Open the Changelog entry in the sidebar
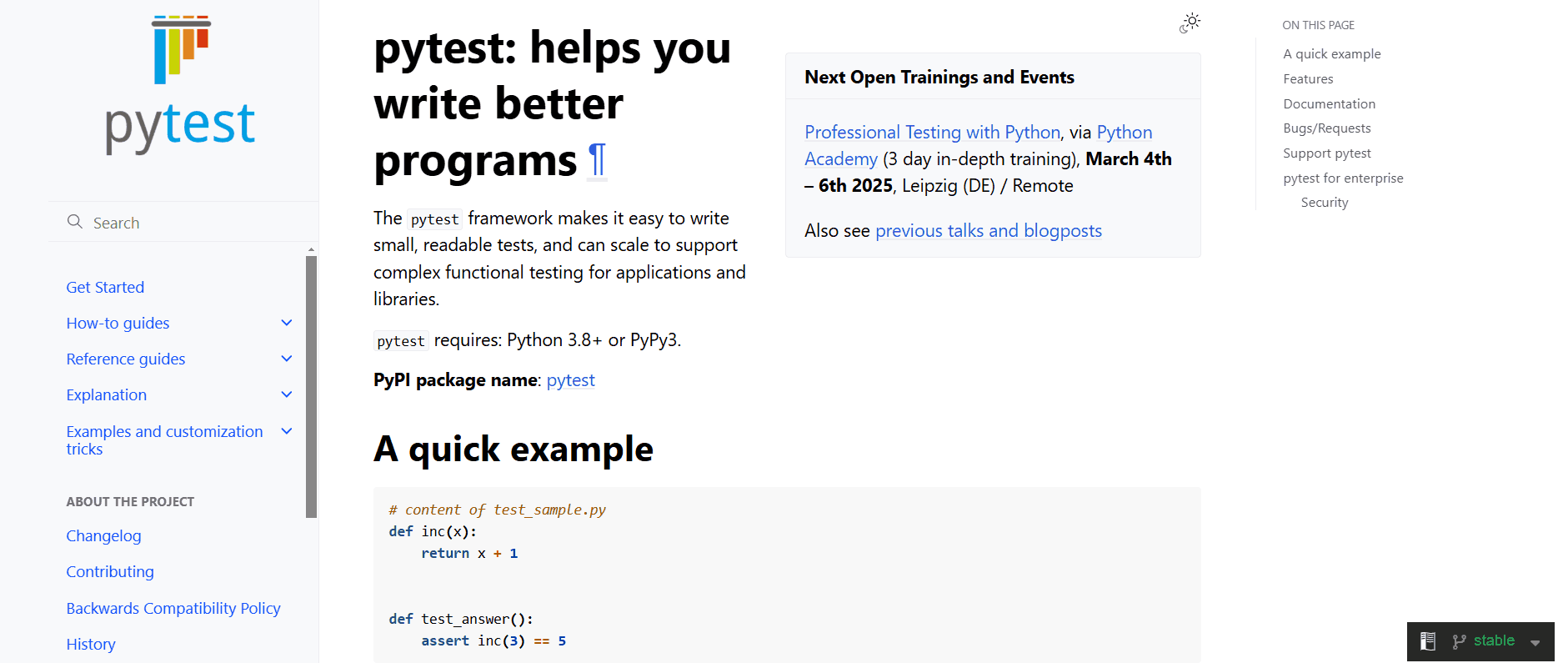The width and height of the screenshot is (1568, 663). pos(103,535)
